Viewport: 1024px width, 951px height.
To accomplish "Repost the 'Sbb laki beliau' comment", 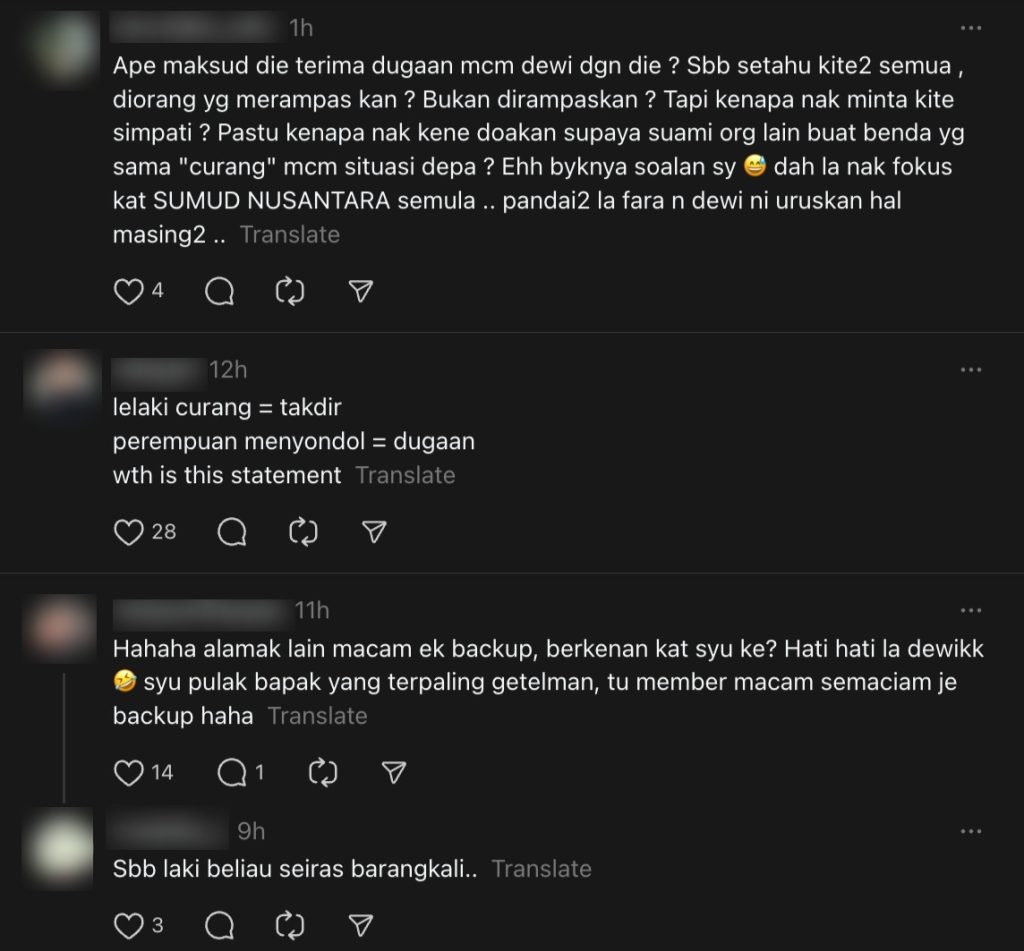I will 290,926.
